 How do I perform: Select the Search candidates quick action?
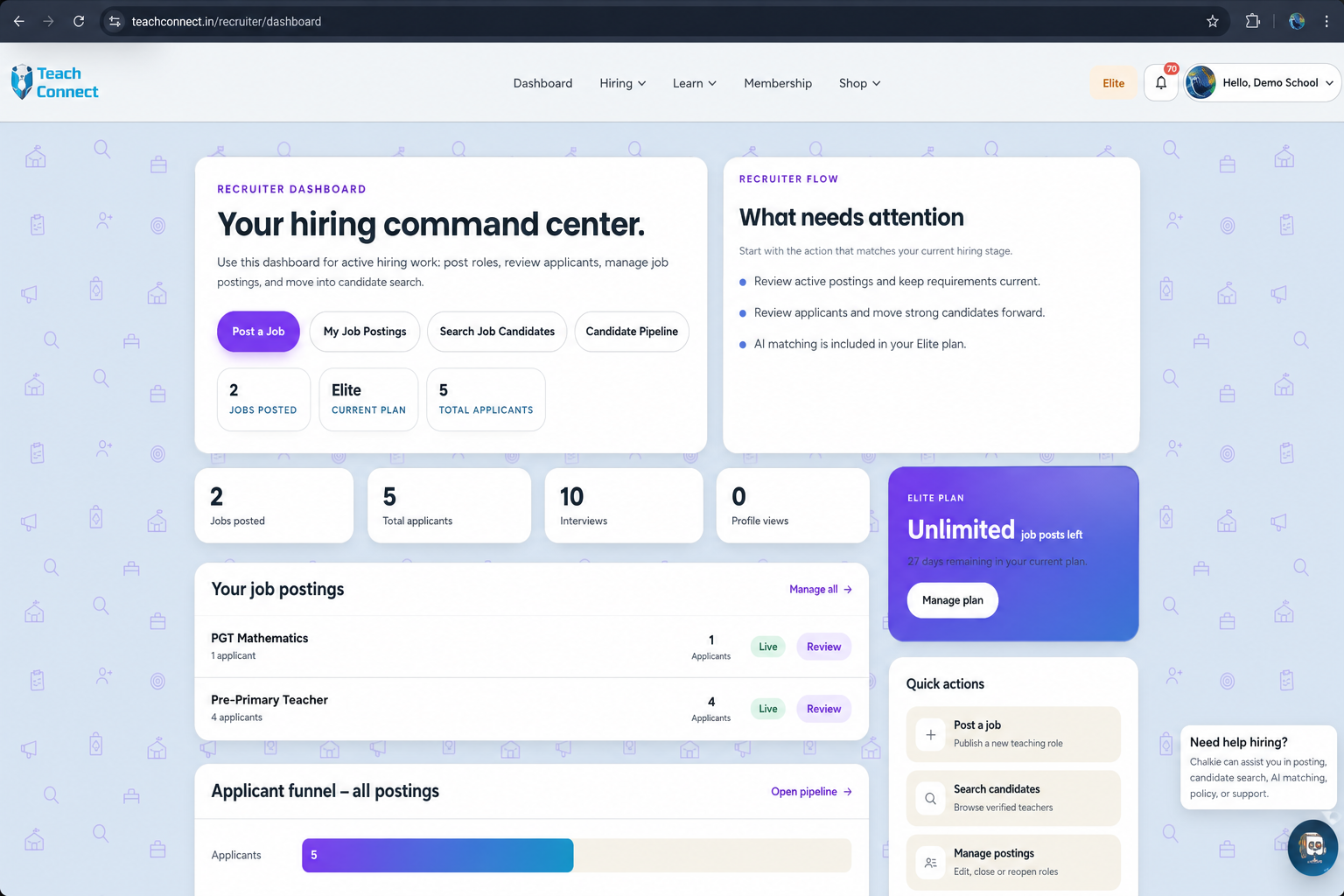click(x=1013, y=798)
